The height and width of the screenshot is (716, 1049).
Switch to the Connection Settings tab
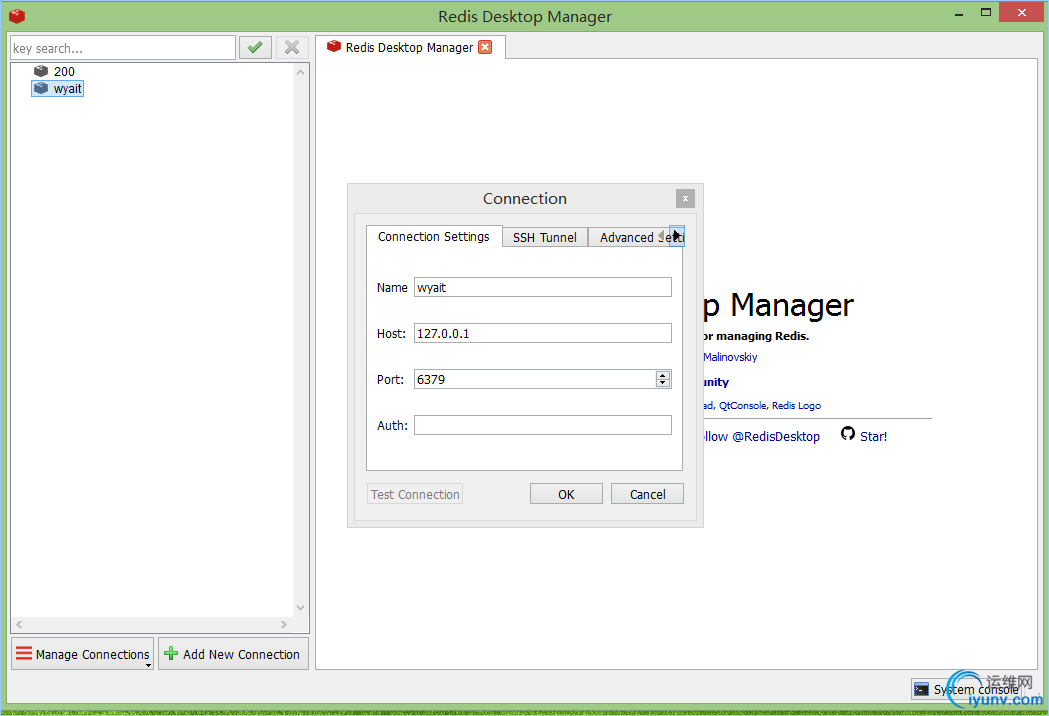pos(434,237)
